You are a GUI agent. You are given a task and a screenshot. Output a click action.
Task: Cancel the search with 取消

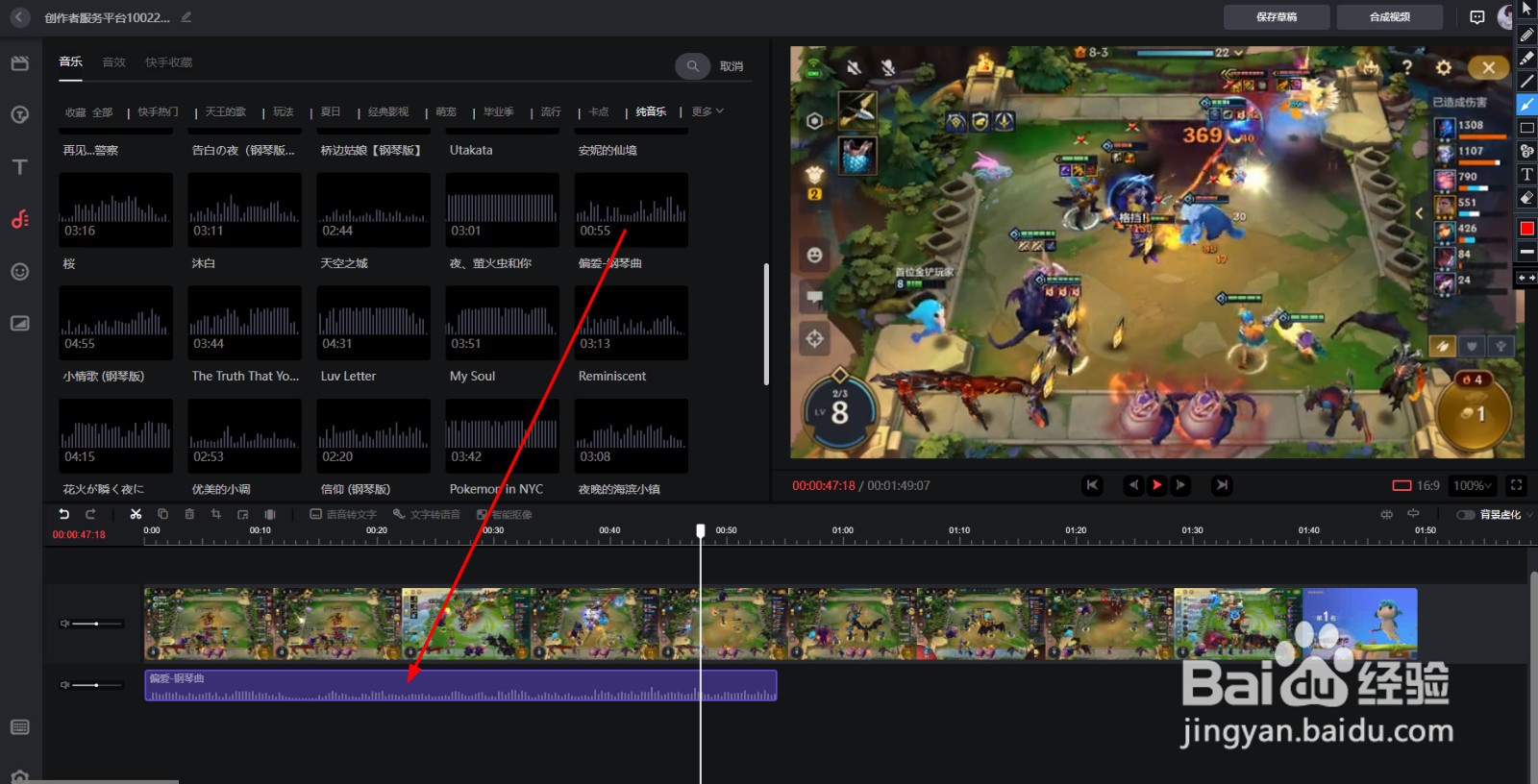tap(732, 66)
